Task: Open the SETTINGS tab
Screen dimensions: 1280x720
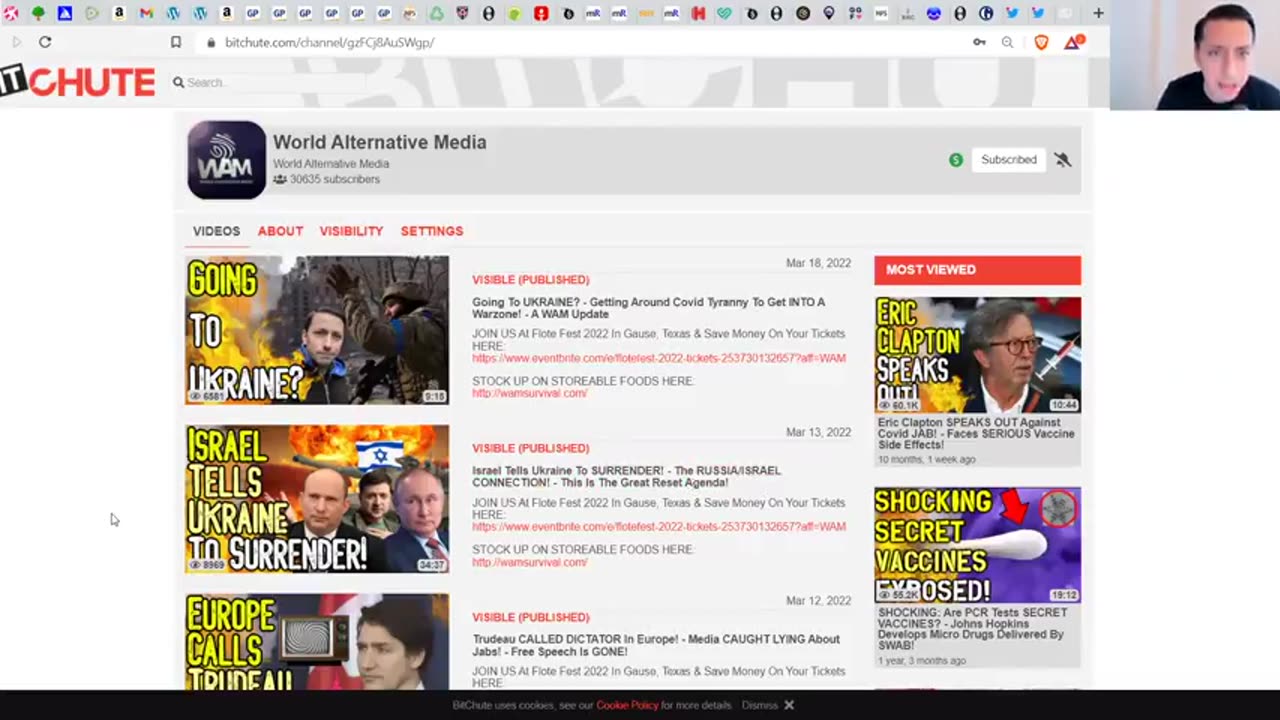Action: pos(432,231)
